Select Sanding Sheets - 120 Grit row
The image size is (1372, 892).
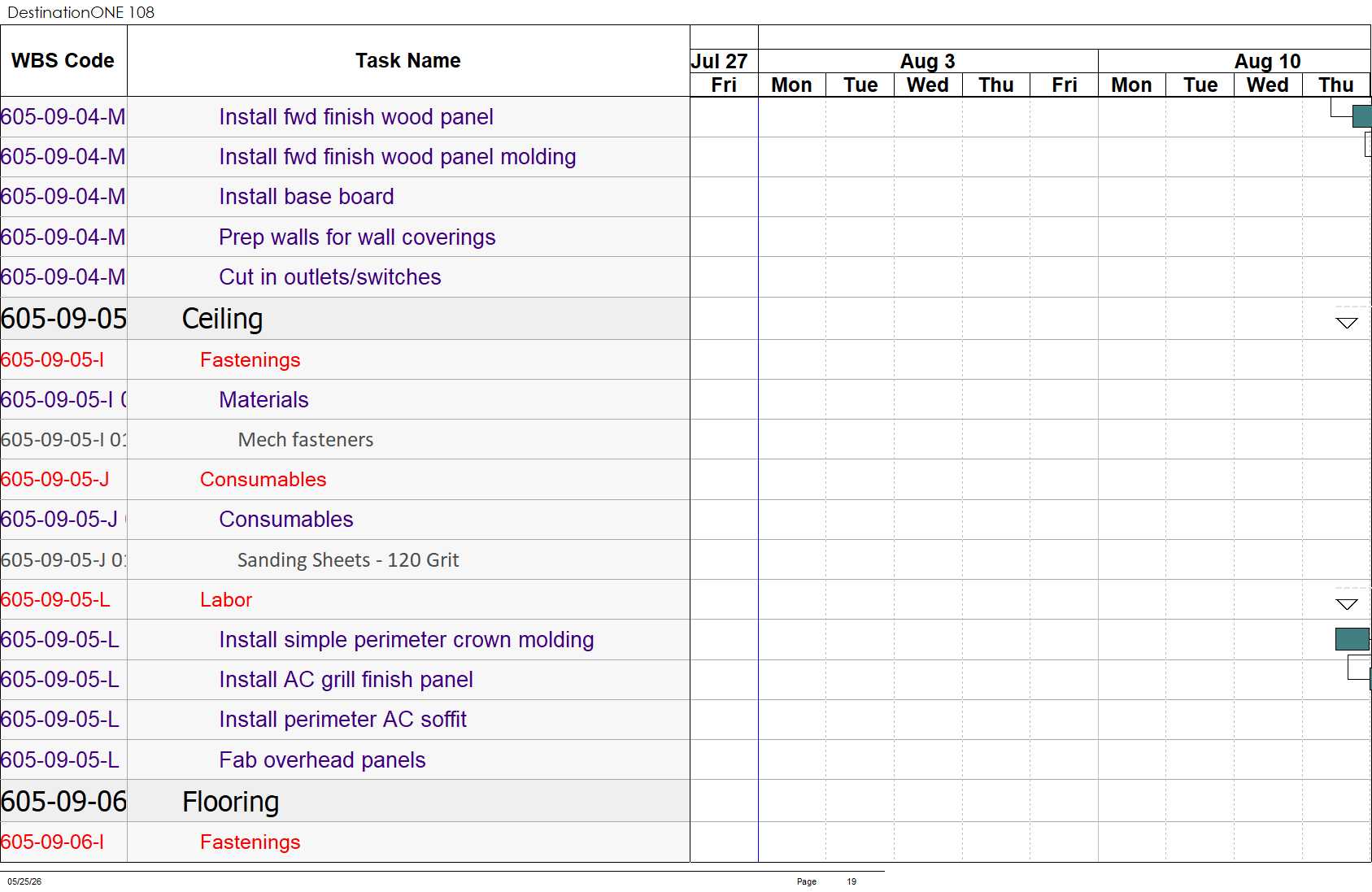click(348, 560)
